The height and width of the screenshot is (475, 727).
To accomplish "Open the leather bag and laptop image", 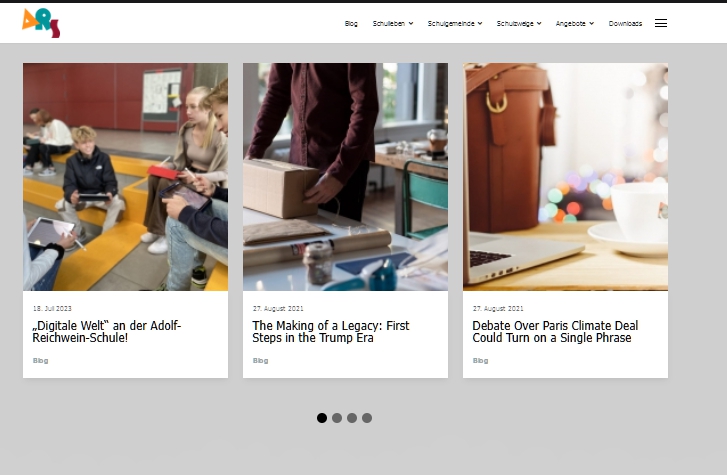I will [x=565, y=177].
